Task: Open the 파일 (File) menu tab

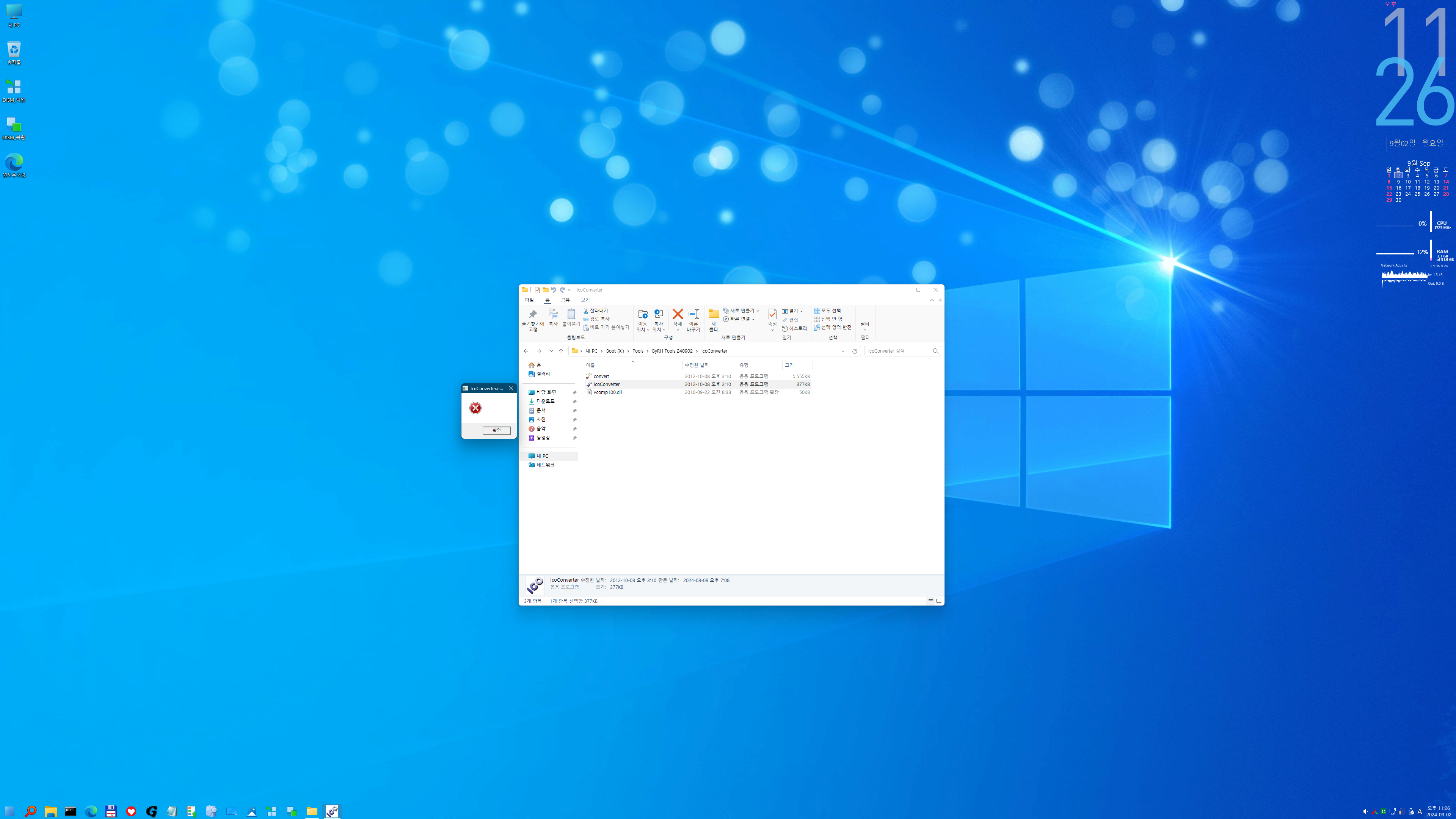Action: coord(529,300)
